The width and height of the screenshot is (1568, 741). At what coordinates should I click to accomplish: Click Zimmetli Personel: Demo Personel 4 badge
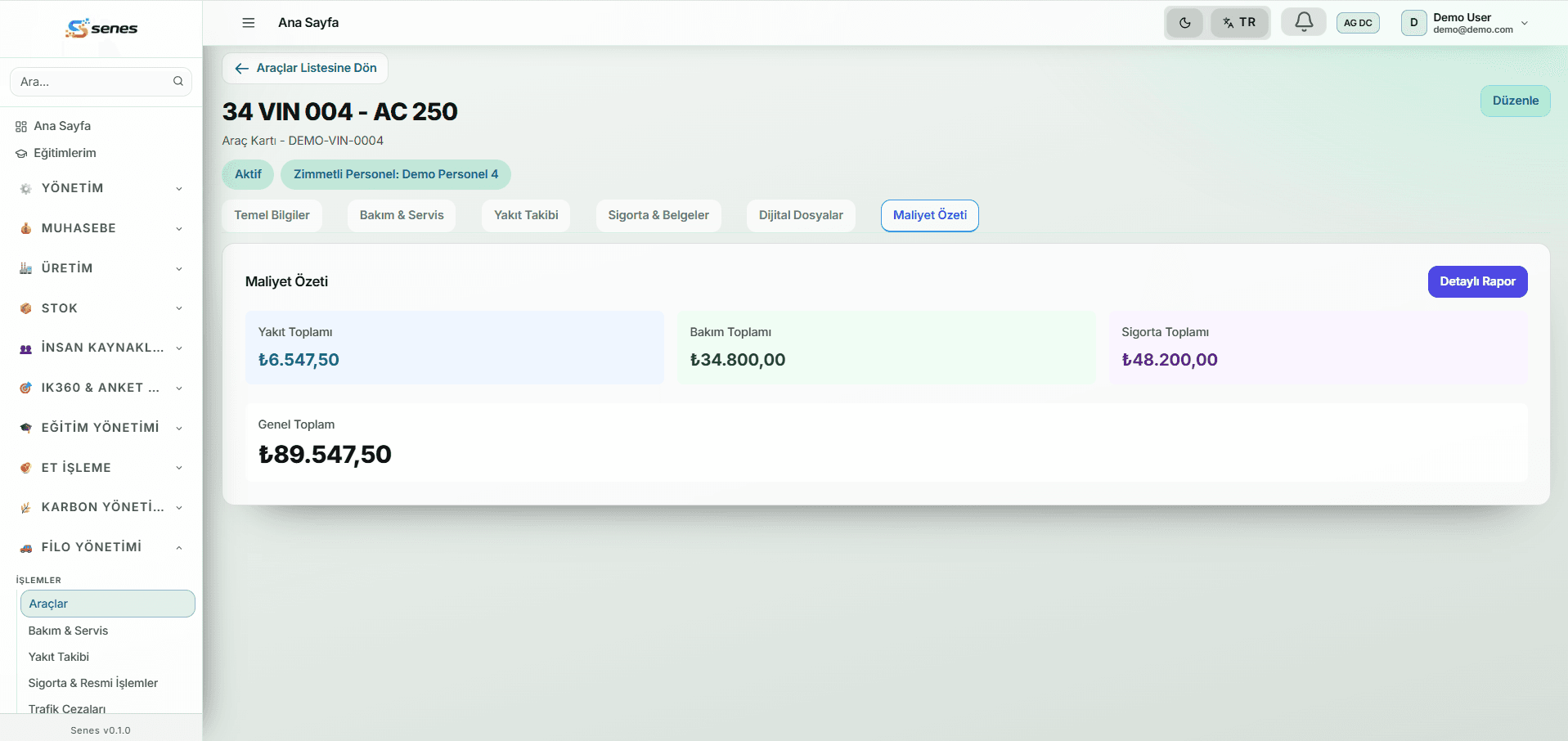(x=396, y=174)
